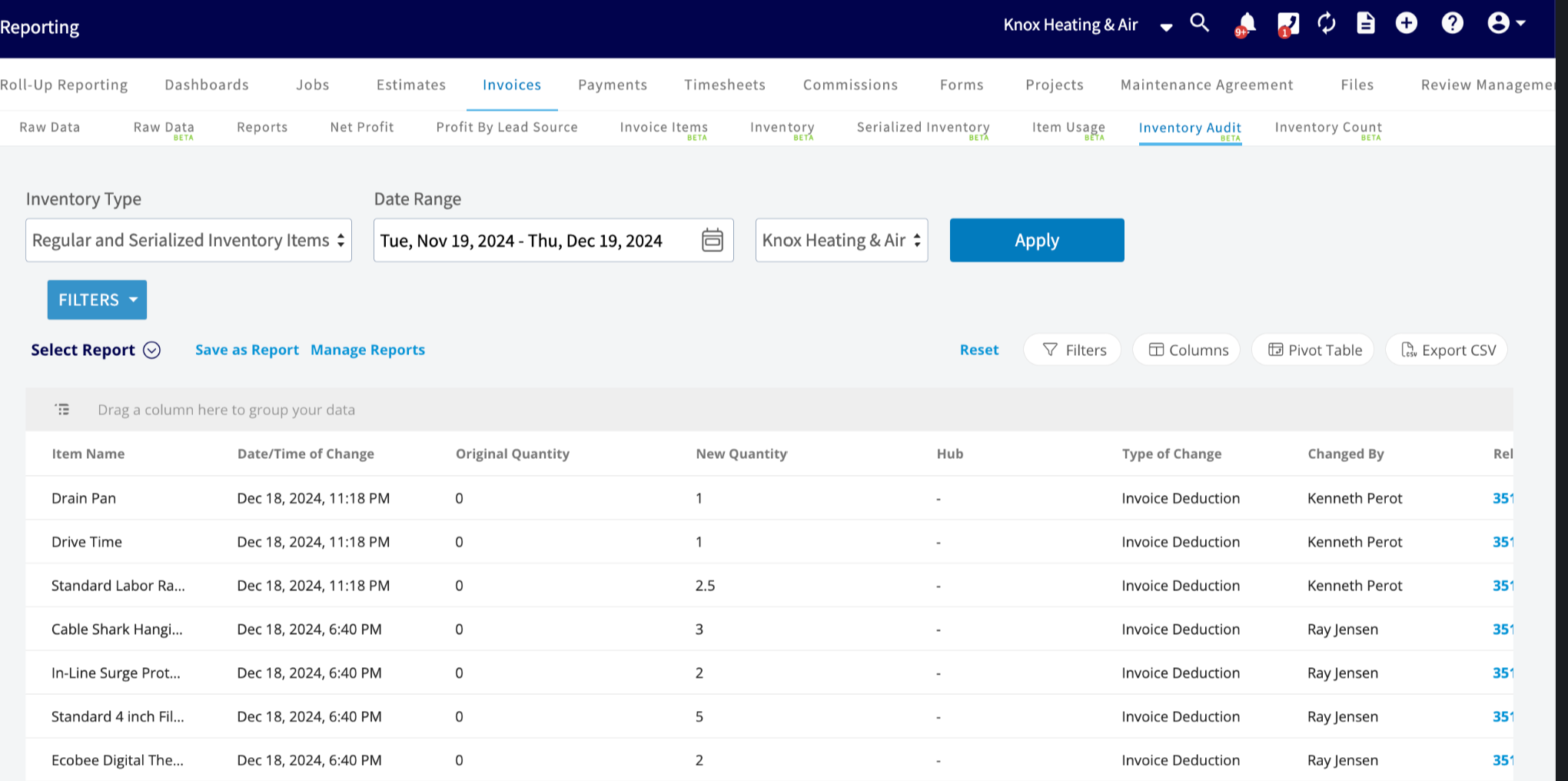Image resolution: width=1568 pixels, height=781 pixels.
Task: Open invoice link in Drain Pan row
Action: (x=1503, y=498)
